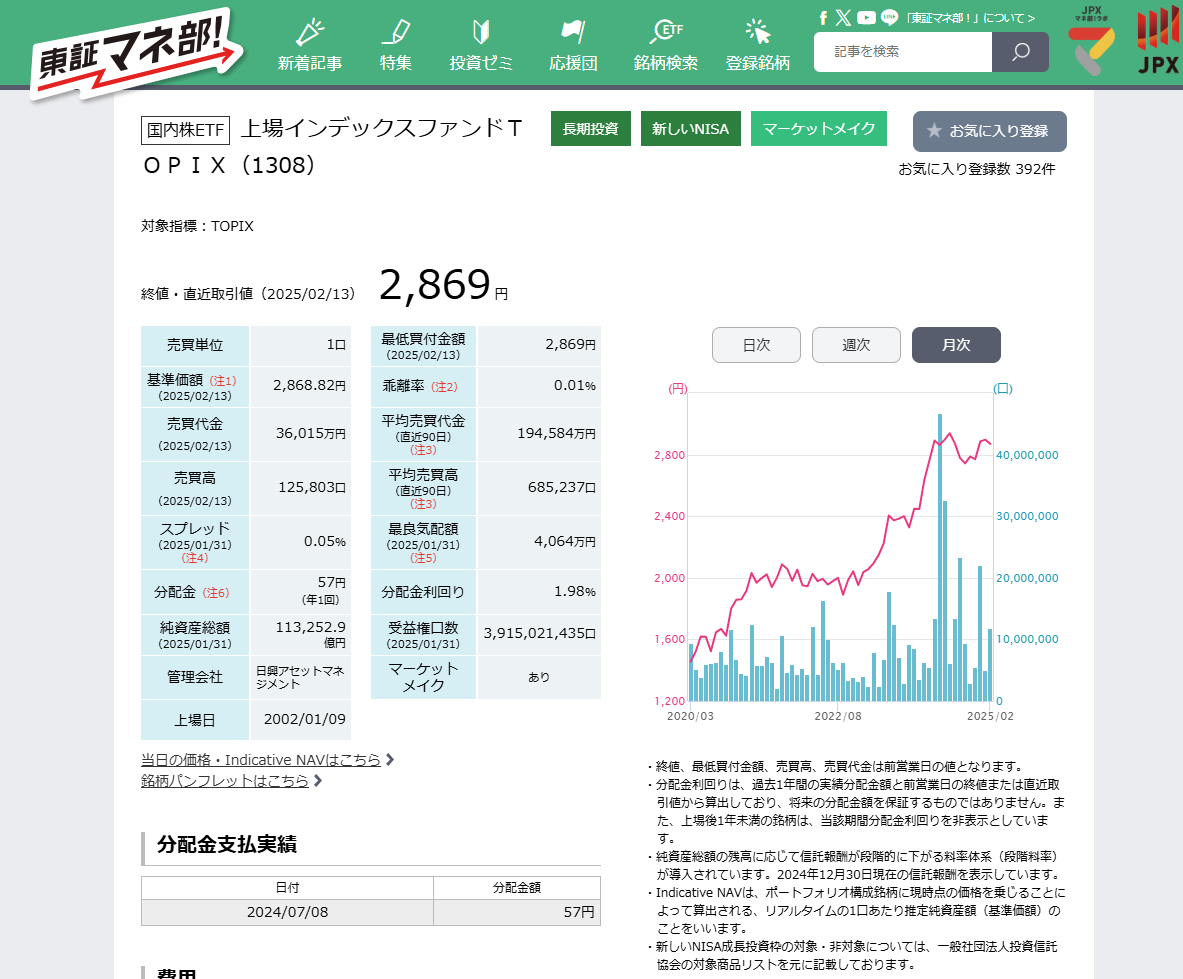The height and width of the screenshot is (979, 1183).
Task: Click the マーケットメイク tag button
Action: [819, 128]
